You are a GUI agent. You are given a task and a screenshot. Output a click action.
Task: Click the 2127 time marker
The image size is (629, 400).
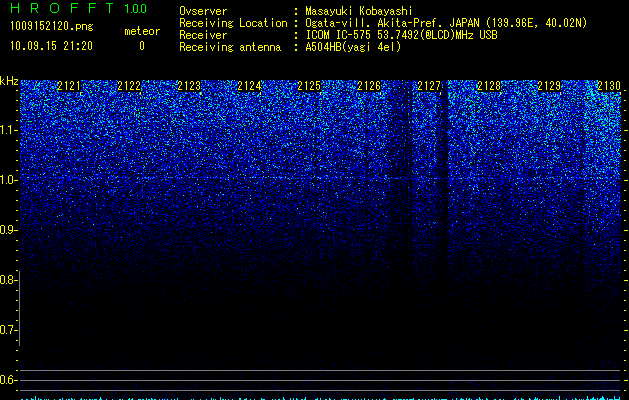coord(429,86)
